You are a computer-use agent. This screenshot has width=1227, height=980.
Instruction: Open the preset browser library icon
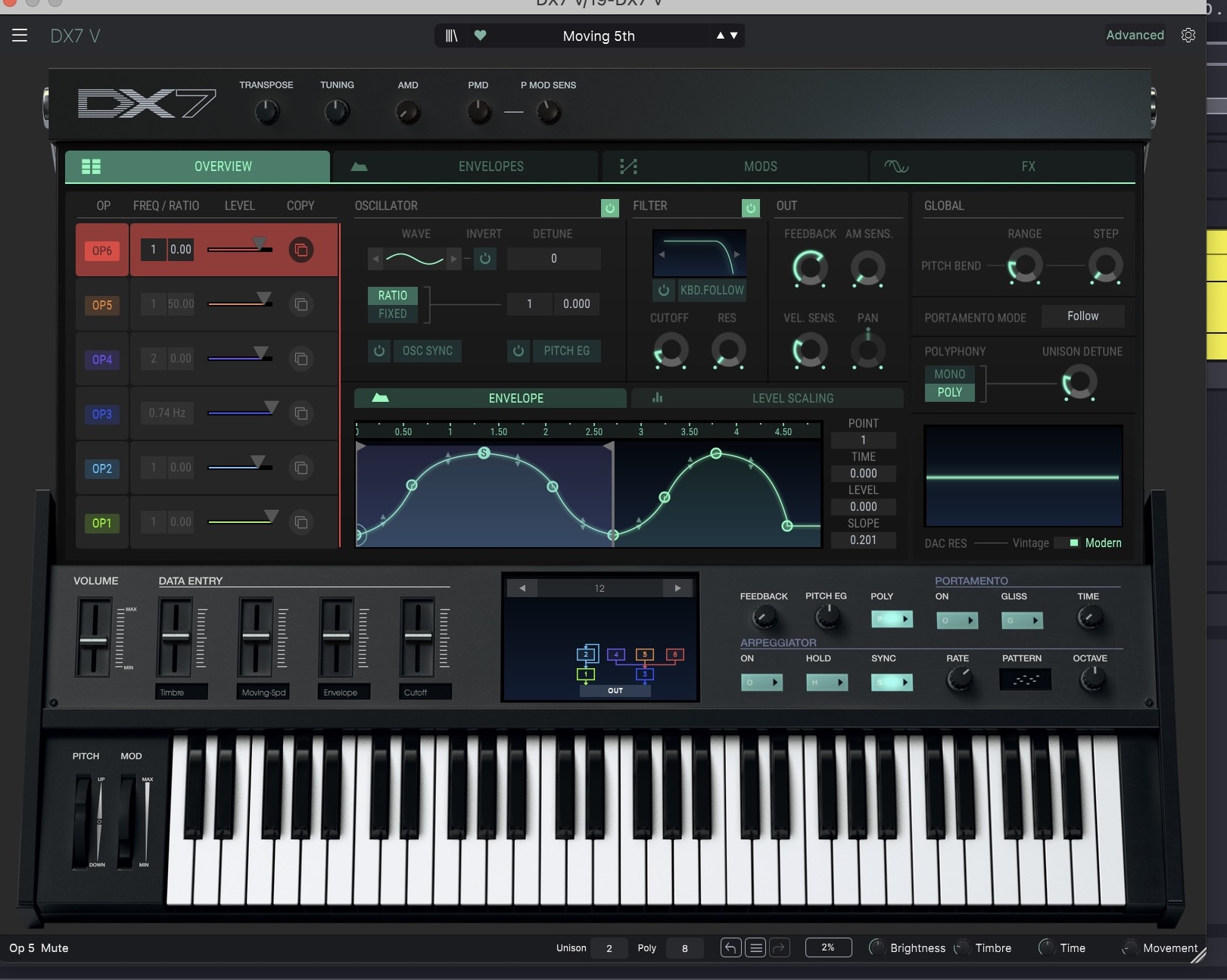452,36
